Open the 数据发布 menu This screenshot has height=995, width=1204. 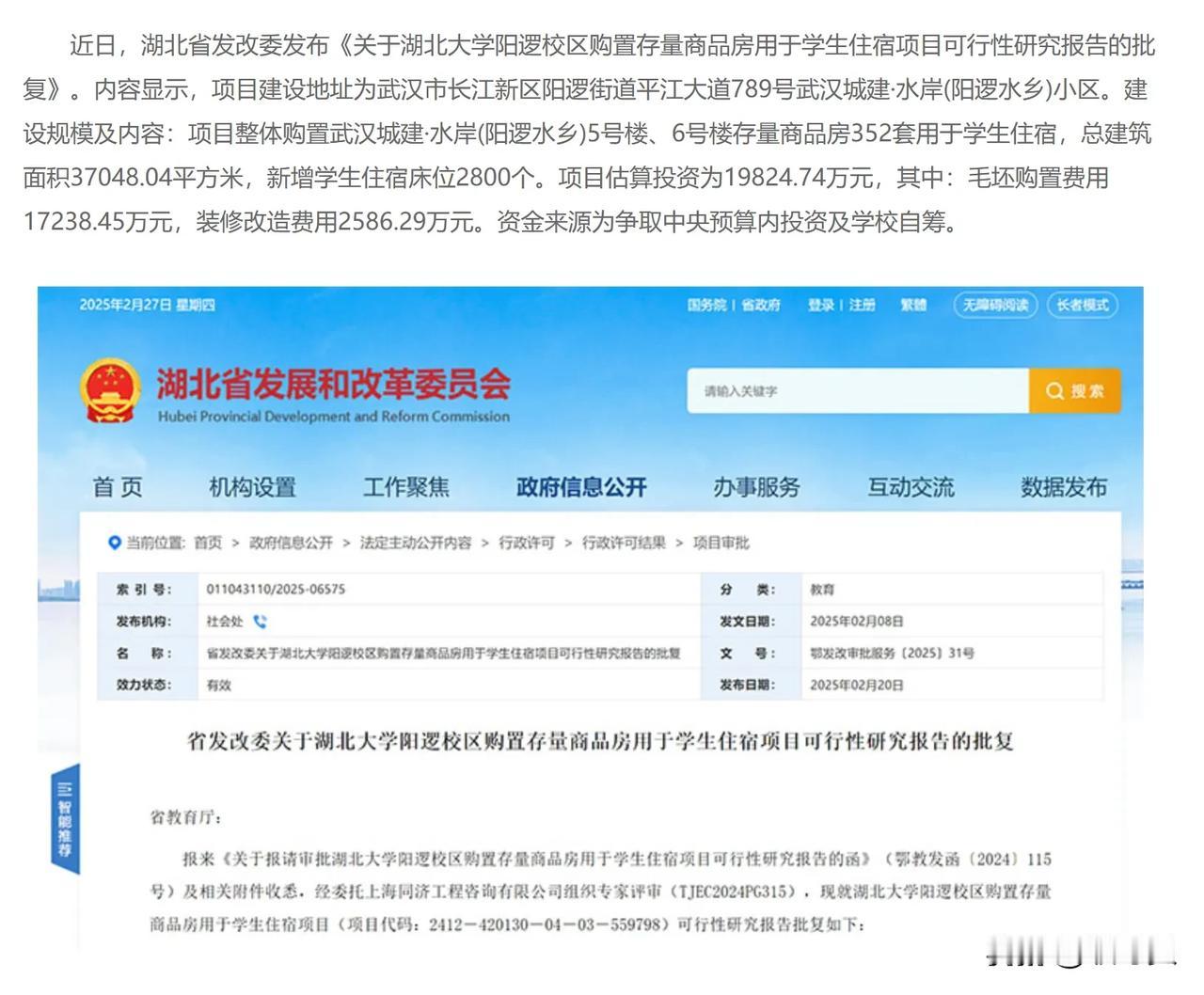point(1064,487)
